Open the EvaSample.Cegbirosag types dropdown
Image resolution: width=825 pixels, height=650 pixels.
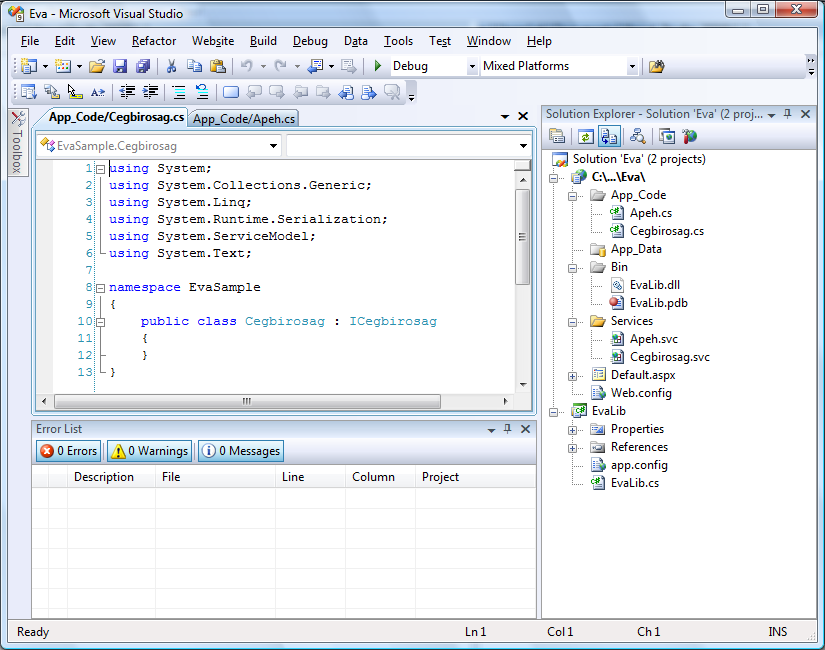(273, 146)
